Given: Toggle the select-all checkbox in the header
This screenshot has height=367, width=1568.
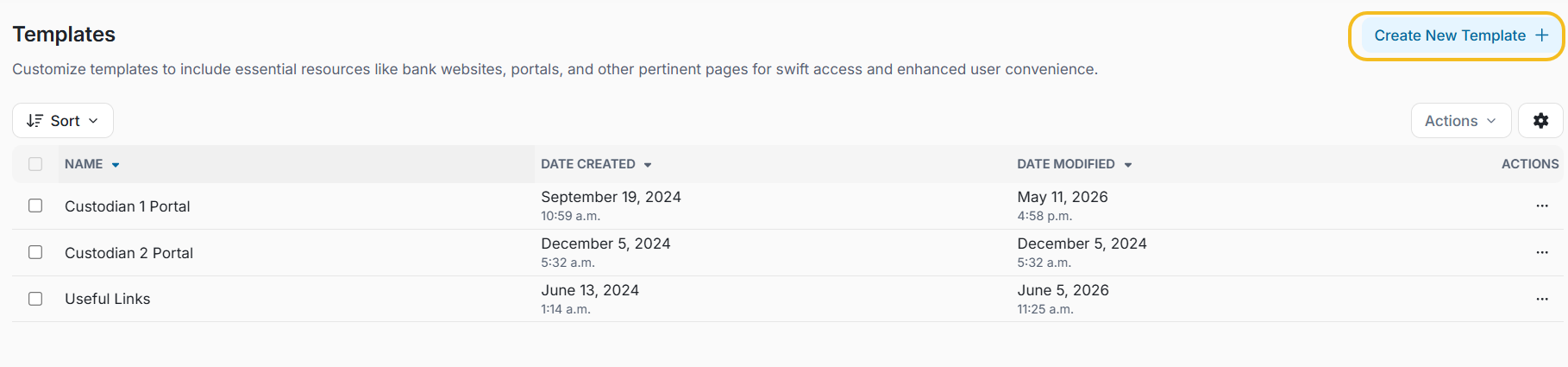Looking at the screenshot, I should coord(35,164).
